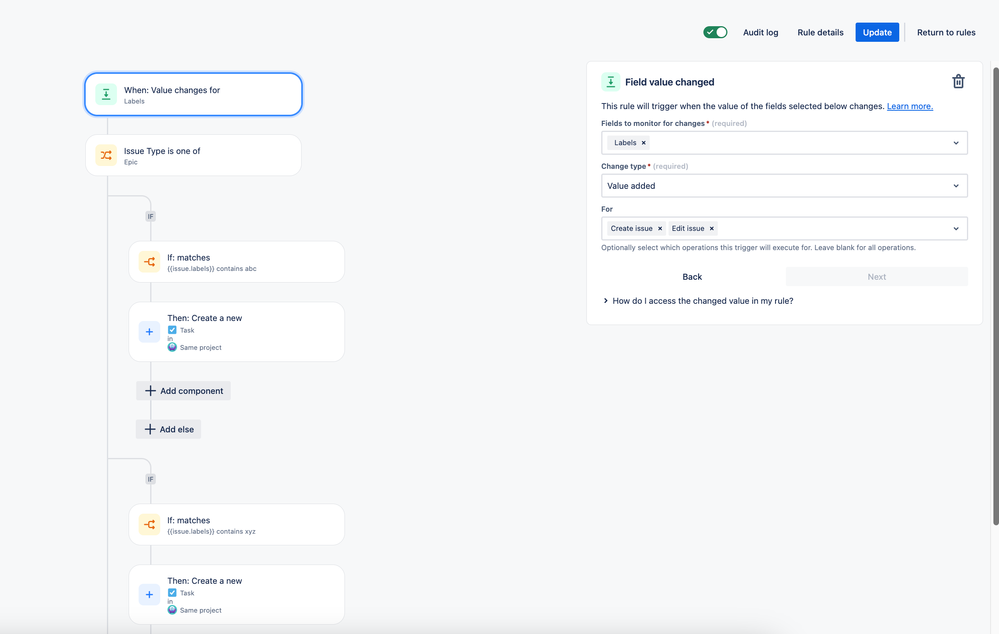This screenshot has height=634, width=999.
Task: Remove the Edit issue operation tag
Action: 712,229
